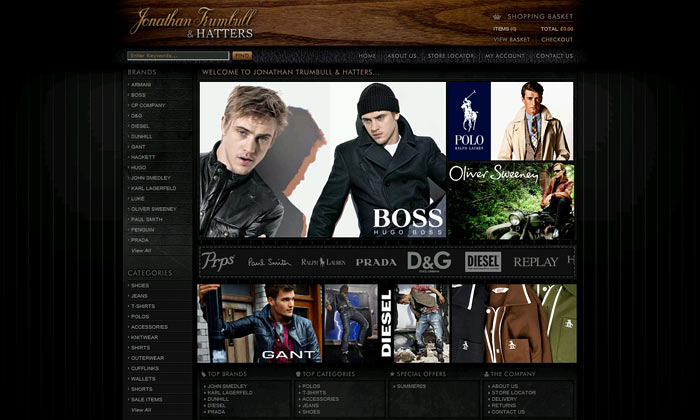The height and width of the screenshot is (420, 700).
Task: Select Boss in the Brands sidebar
Action: (x=138, y=95)
